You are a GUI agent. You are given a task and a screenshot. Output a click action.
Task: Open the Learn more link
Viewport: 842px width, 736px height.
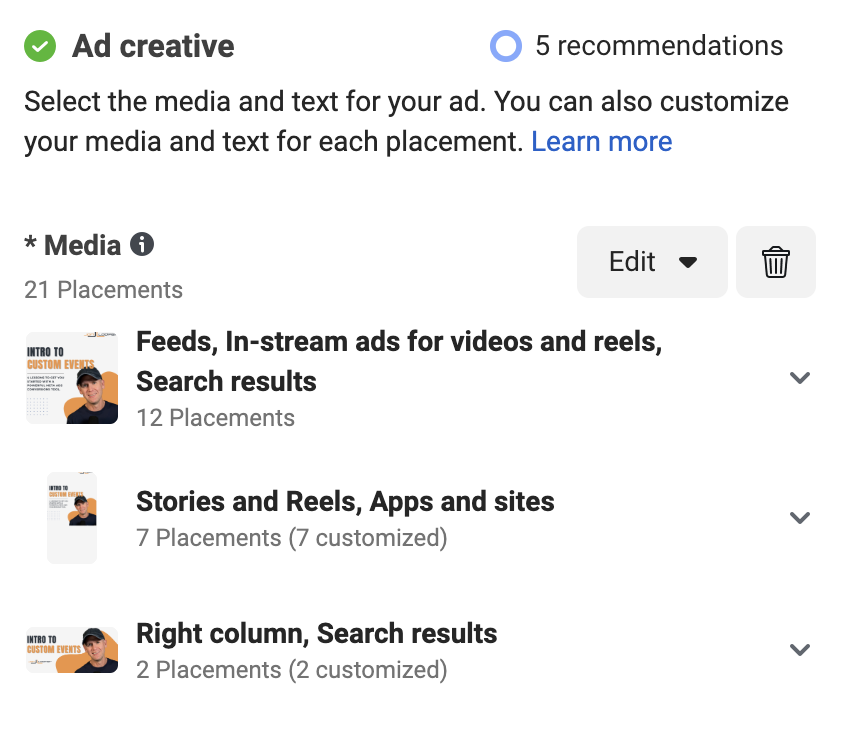click(601, 141)
